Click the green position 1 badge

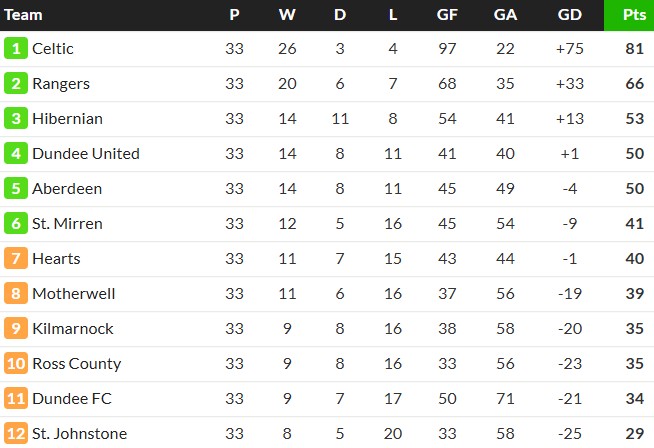click(16, 48)
